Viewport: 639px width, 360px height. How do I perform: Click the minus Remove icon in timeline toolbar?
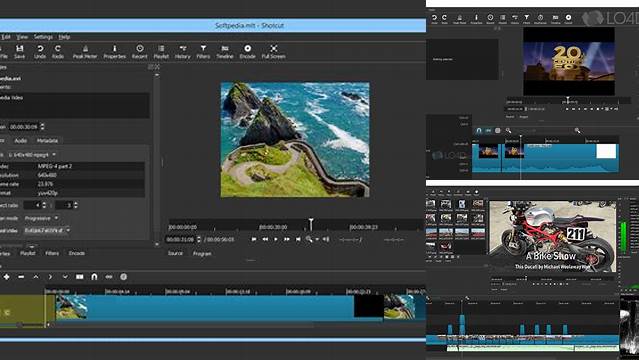tap(21, 277)
